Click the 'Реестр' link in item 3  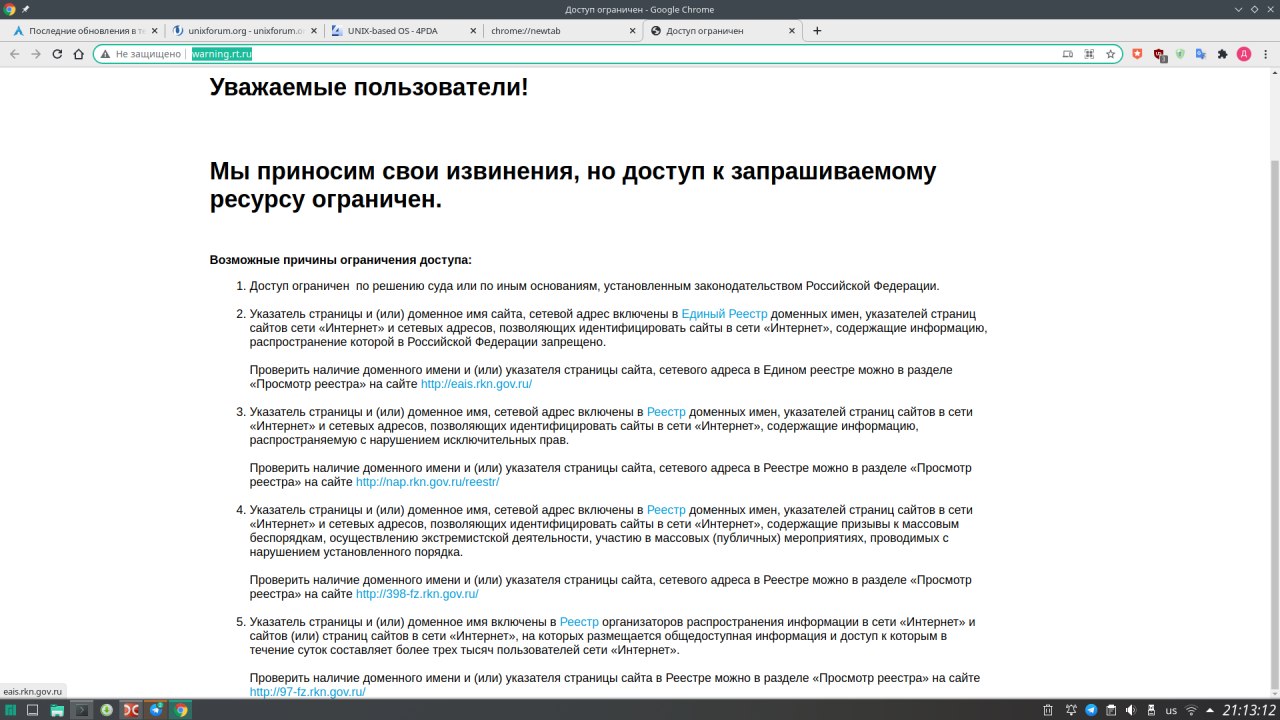click(x=666, y=412)
